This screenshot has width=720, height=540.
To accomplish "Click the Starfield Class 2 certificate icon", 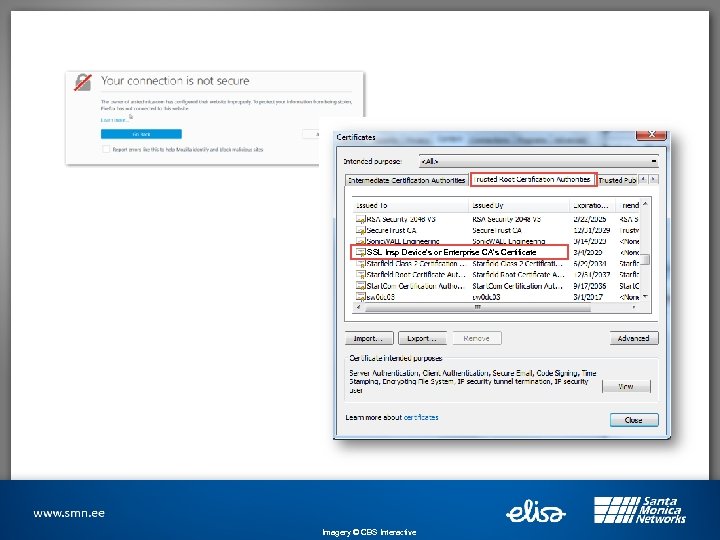I will point(360,264).
